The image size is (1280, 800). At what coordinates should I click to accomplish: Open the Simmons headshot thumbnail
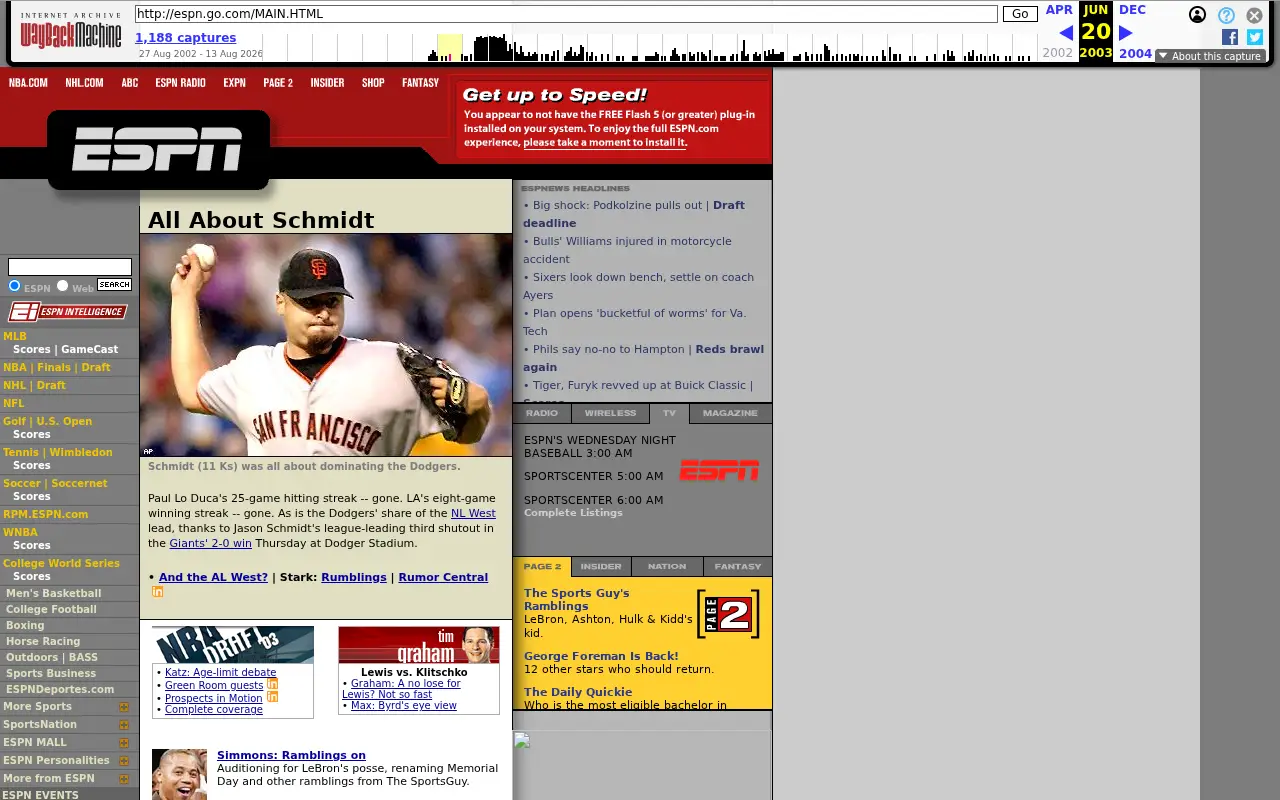pyautogui.click(x=179, y=774)
